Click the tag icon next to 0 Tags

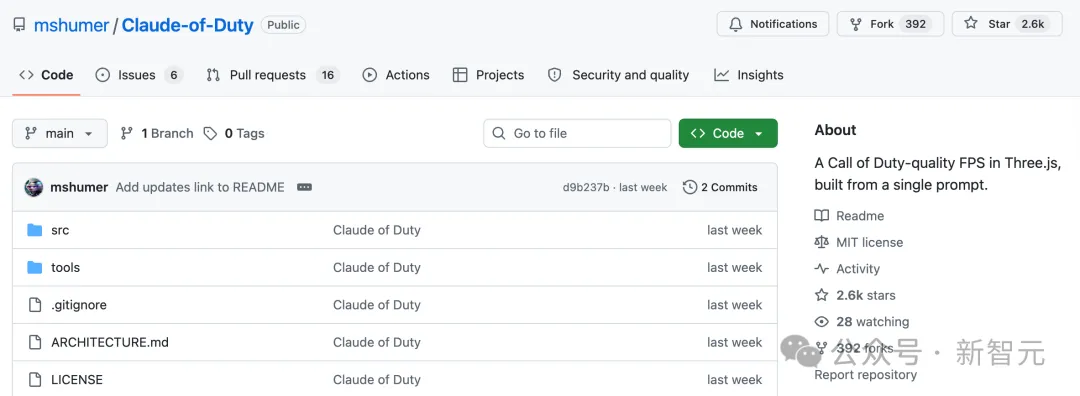tap(210, 134)
